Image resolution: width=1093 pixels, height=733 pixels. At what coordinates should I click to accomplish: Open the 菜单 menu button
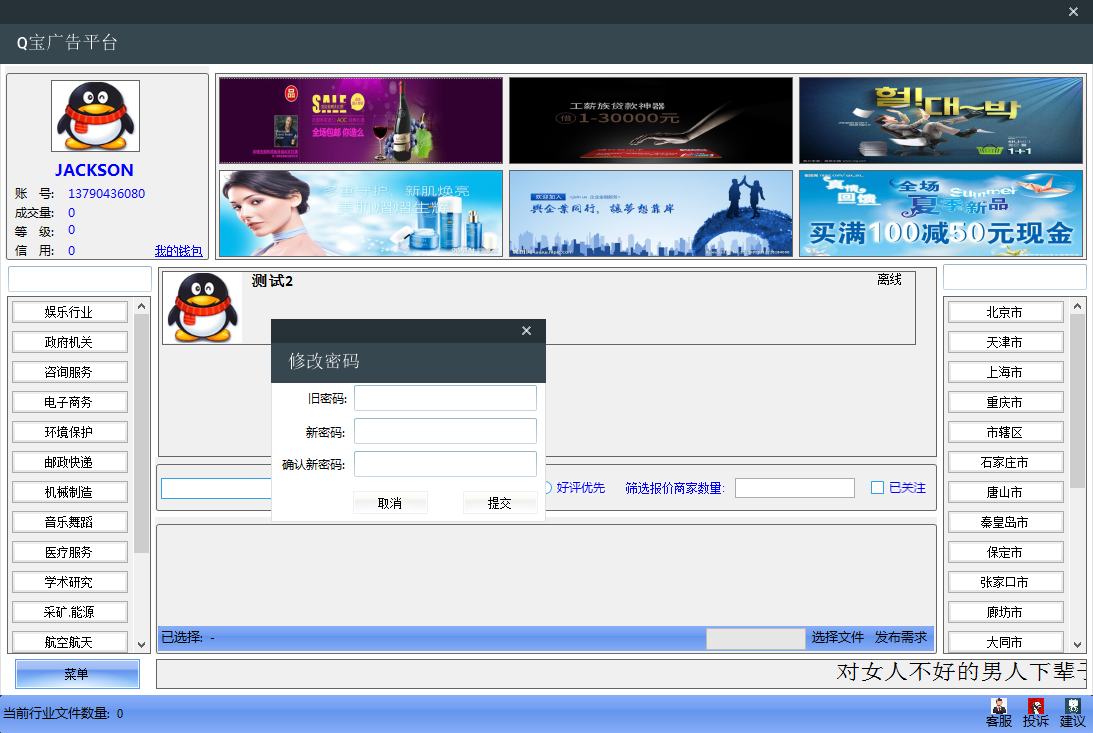(77, 674)
